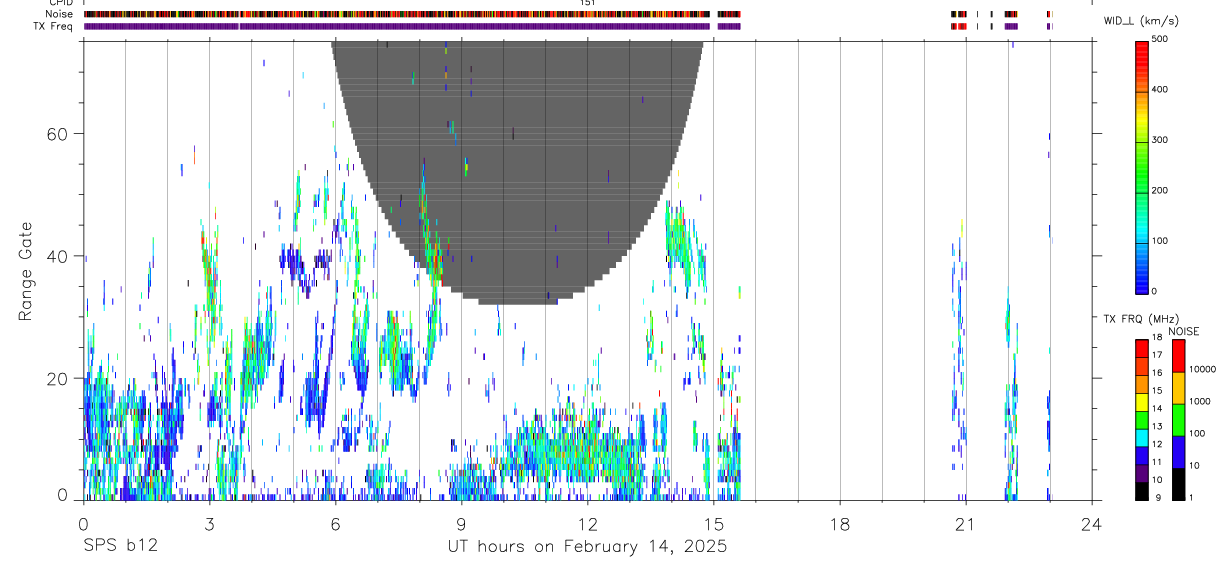The image size is (1228, 567).
Task: Click the 40 tick on Range Gate axis
Action: 57,256
